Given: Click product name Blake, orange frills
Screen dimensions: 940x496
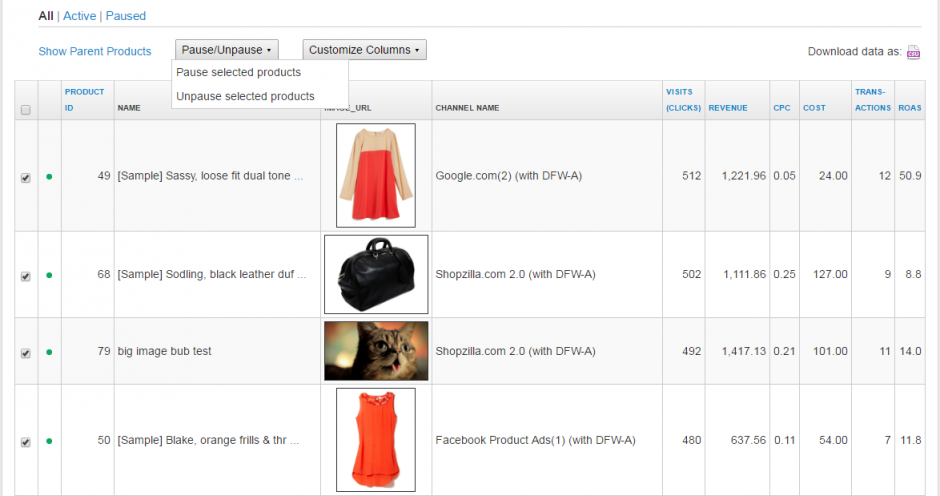Looking at the screenshot, I should coord(208,440).
